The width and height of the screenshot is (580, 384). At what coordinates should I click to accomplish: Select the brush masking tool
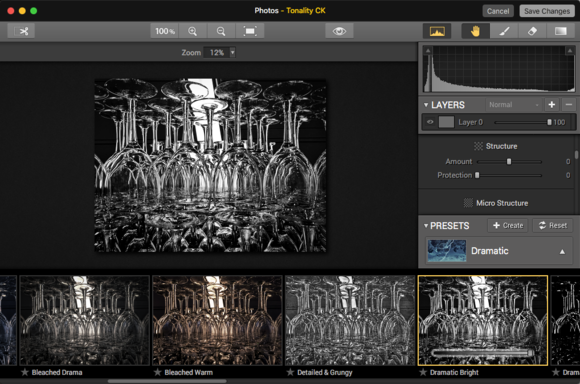coord(504,31)
